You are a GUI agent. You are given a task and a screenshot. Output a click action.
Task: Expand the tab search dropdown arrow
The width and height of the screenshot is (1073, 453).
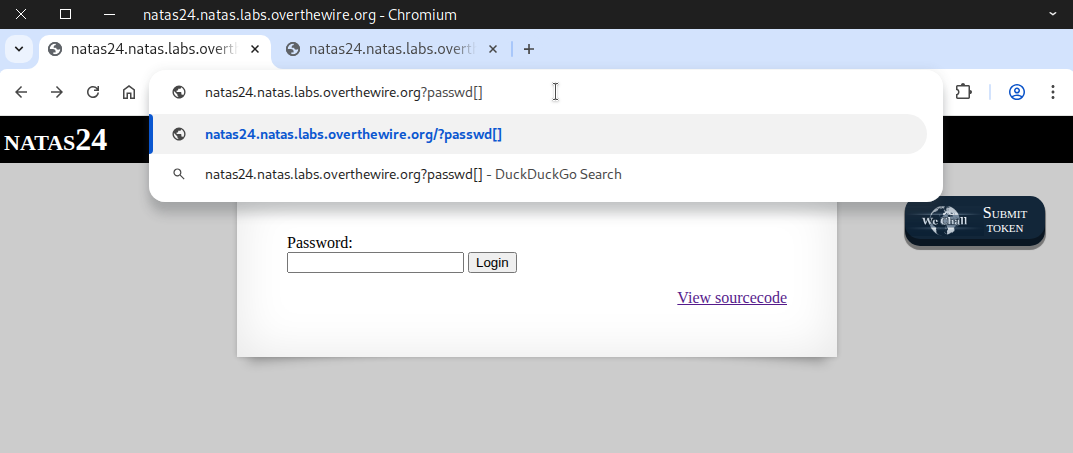[x=18, y=49]
